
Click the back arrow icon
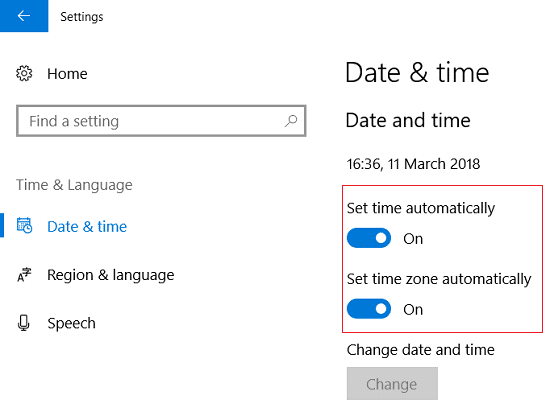(24, 16)
